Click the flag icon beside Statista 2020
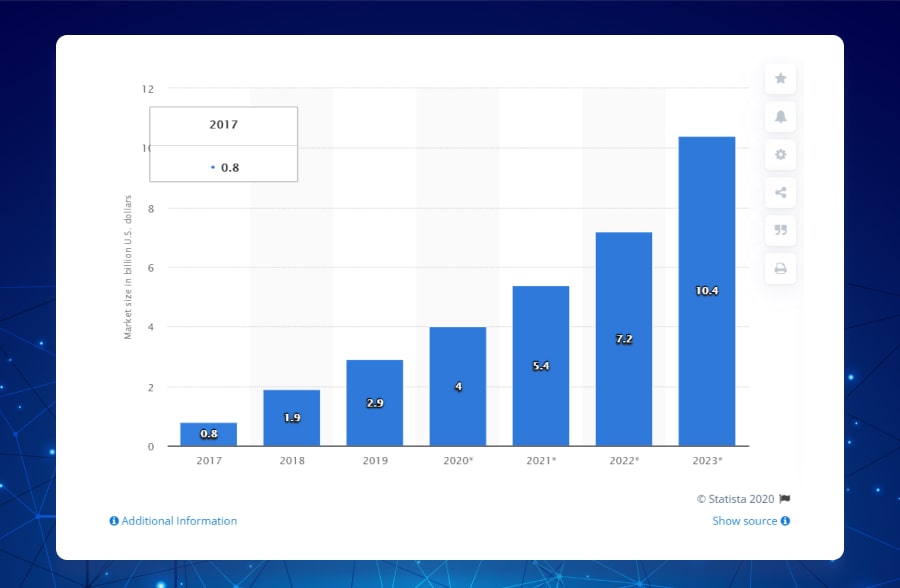Viewport: 900px width, 588px height. (785, 499)
